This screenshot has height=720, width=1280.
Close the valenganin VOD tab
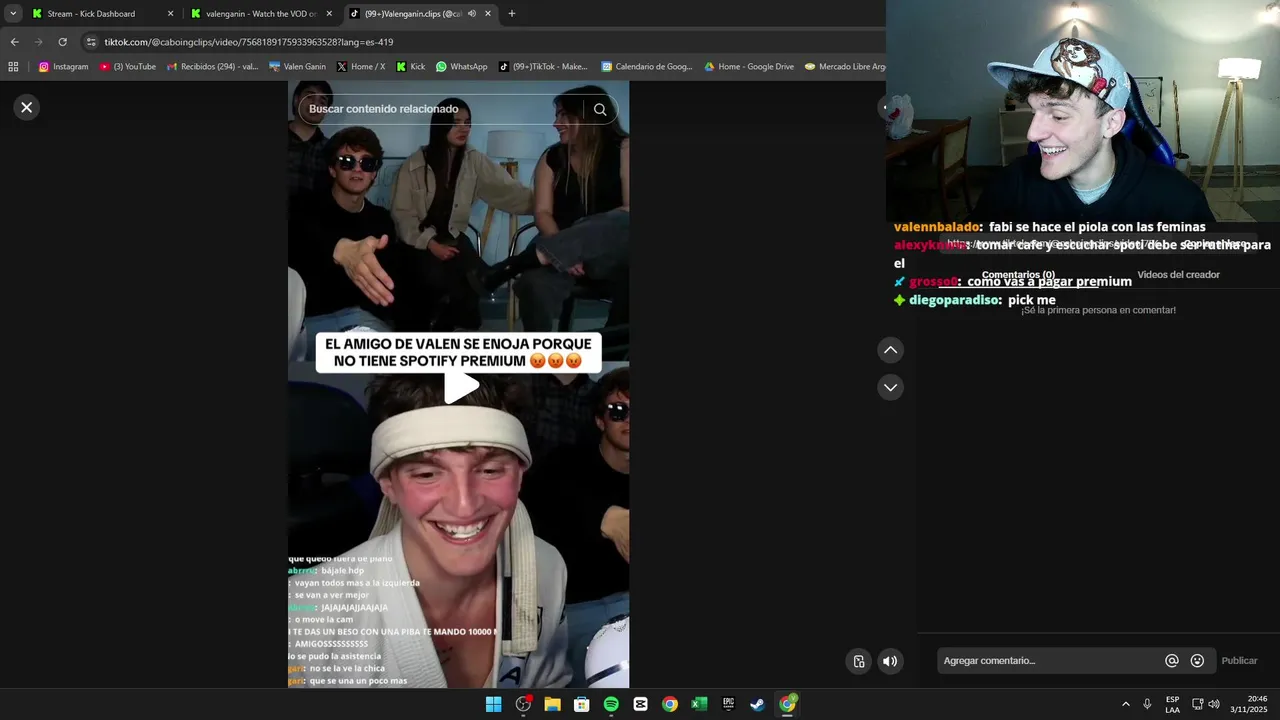tap(329, 14)
